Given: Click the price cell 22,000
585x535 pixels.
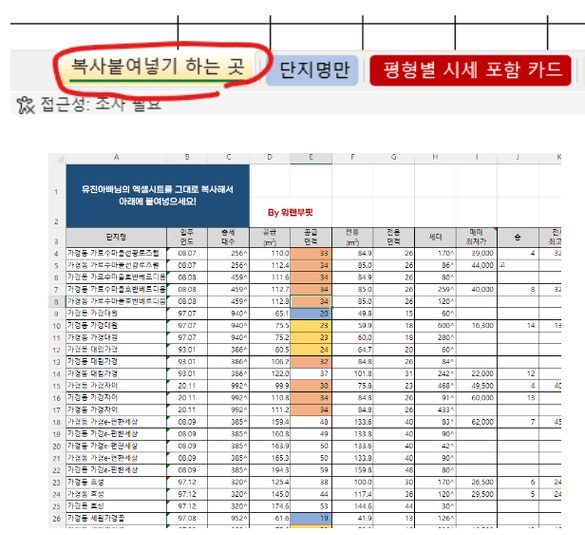Looking at the screenshot, I should click(x=476, y=374).
